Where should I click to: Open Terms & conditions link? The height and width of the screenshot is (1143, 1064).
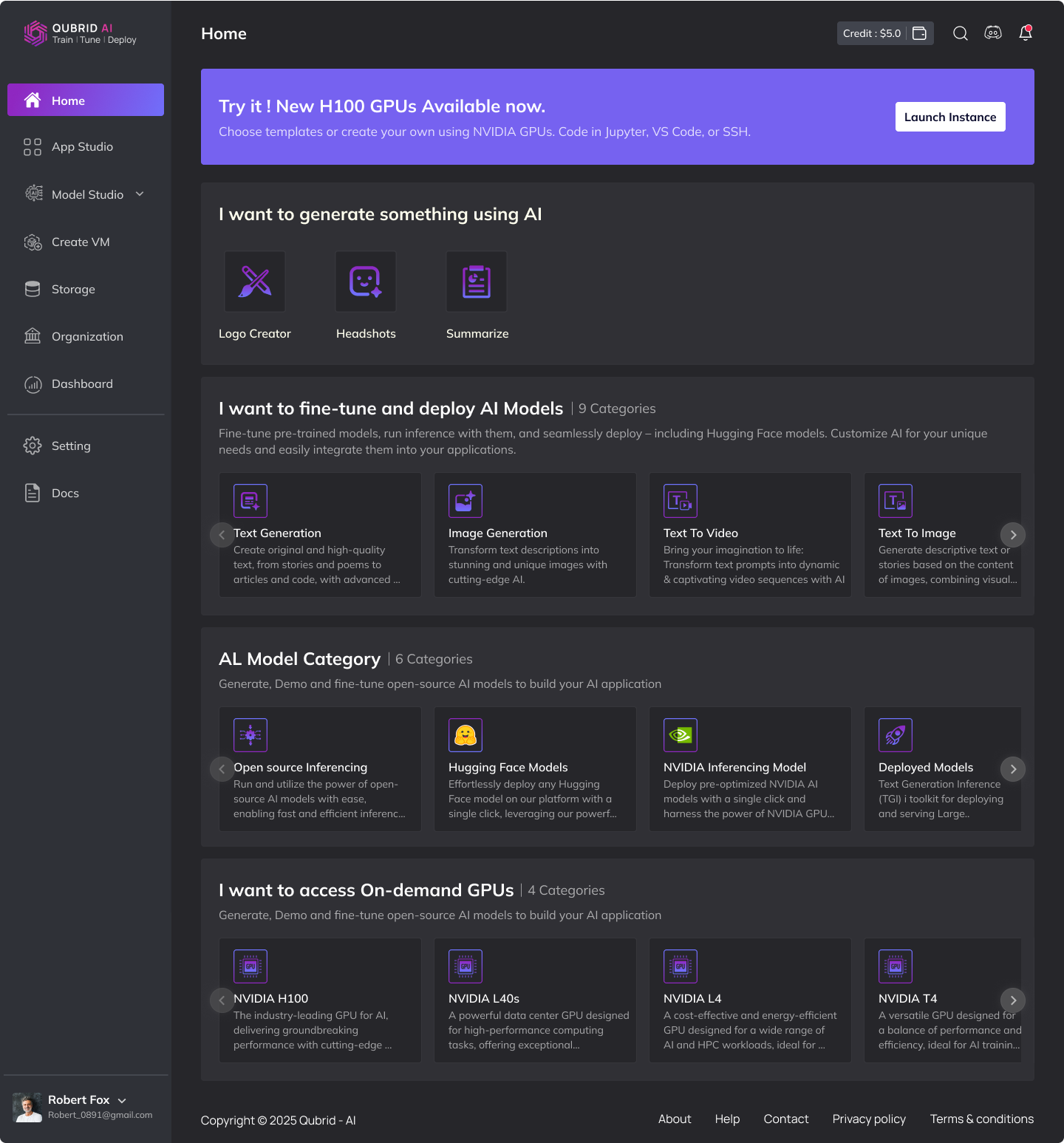tap(982, 1119)
